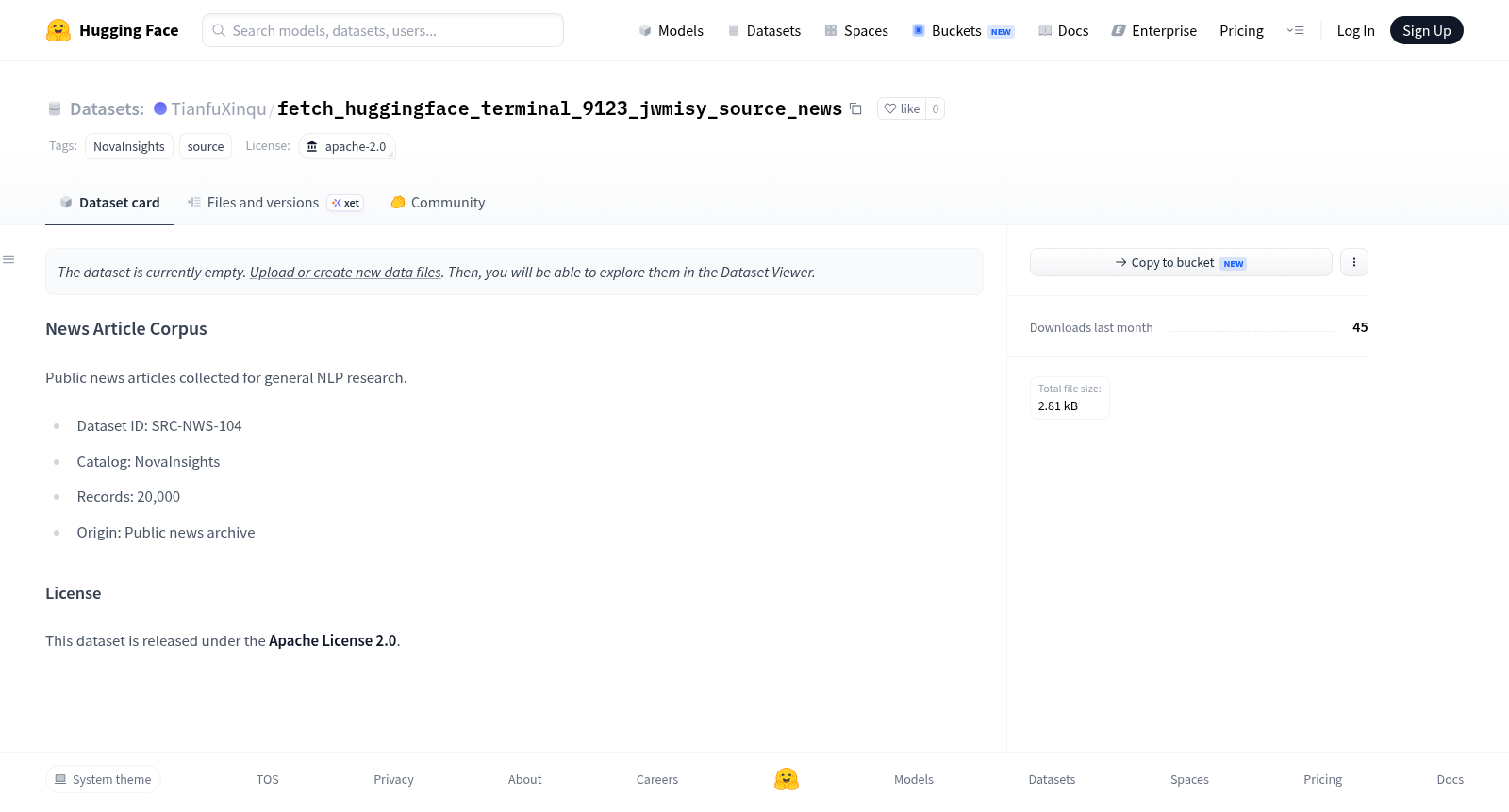This screenshot has width=1509, height=812.
Task: Open footer Models link
Action: tap(914, 779)
